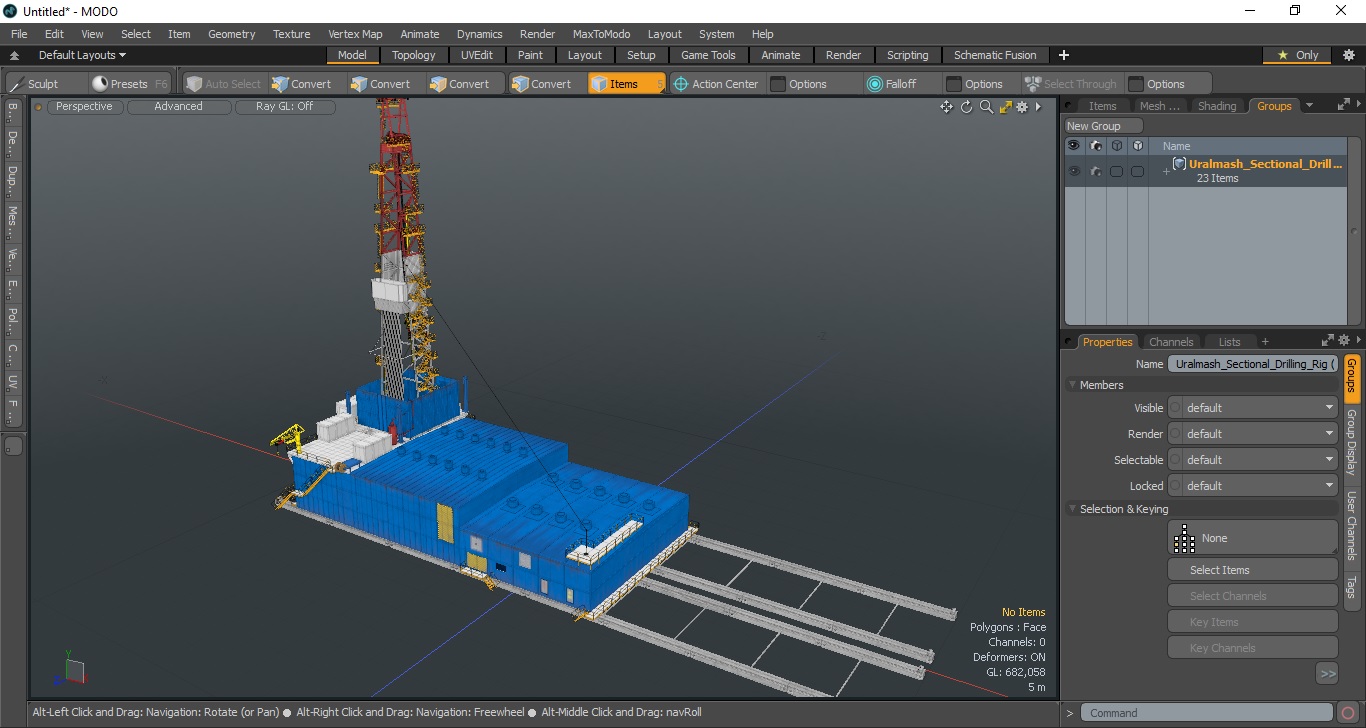Expand the Groups panel with the arrows icon
Image resolution: width=1366 pixels, height=728 pixels.
pyautogui.click(x=1344, y=104)
